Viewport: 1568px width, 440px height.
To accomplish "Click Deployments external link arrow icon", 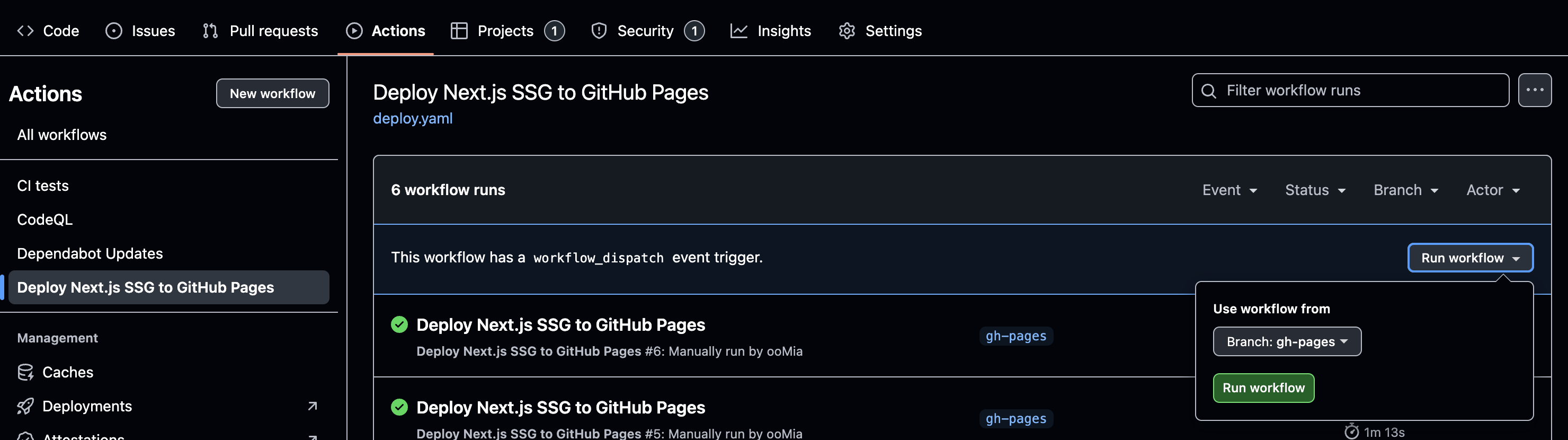I will click(x=312, y=406).
